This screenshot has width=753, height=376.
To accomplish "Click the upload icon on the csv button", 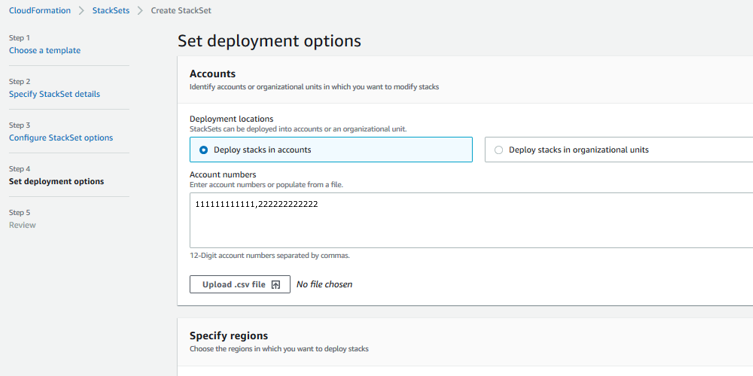I will (276, 284).
